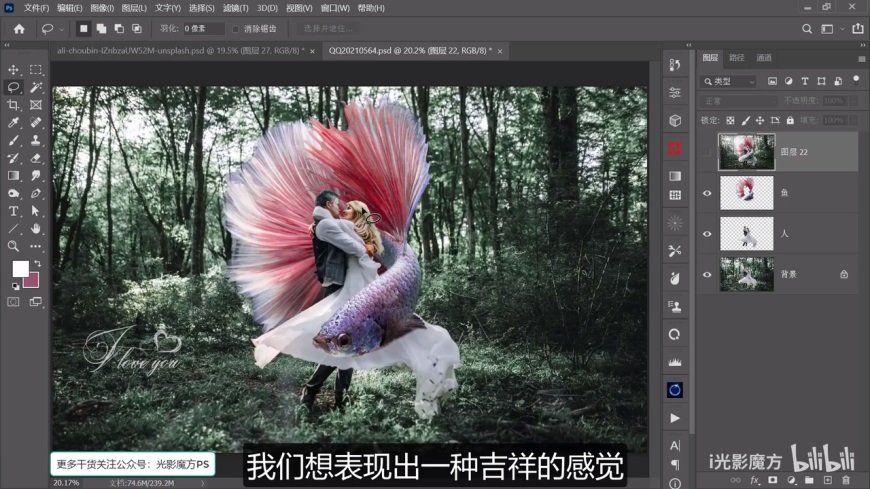Select the Sponge tool
The height and width of the screenshot is (489, 870).
coord(13,194)
